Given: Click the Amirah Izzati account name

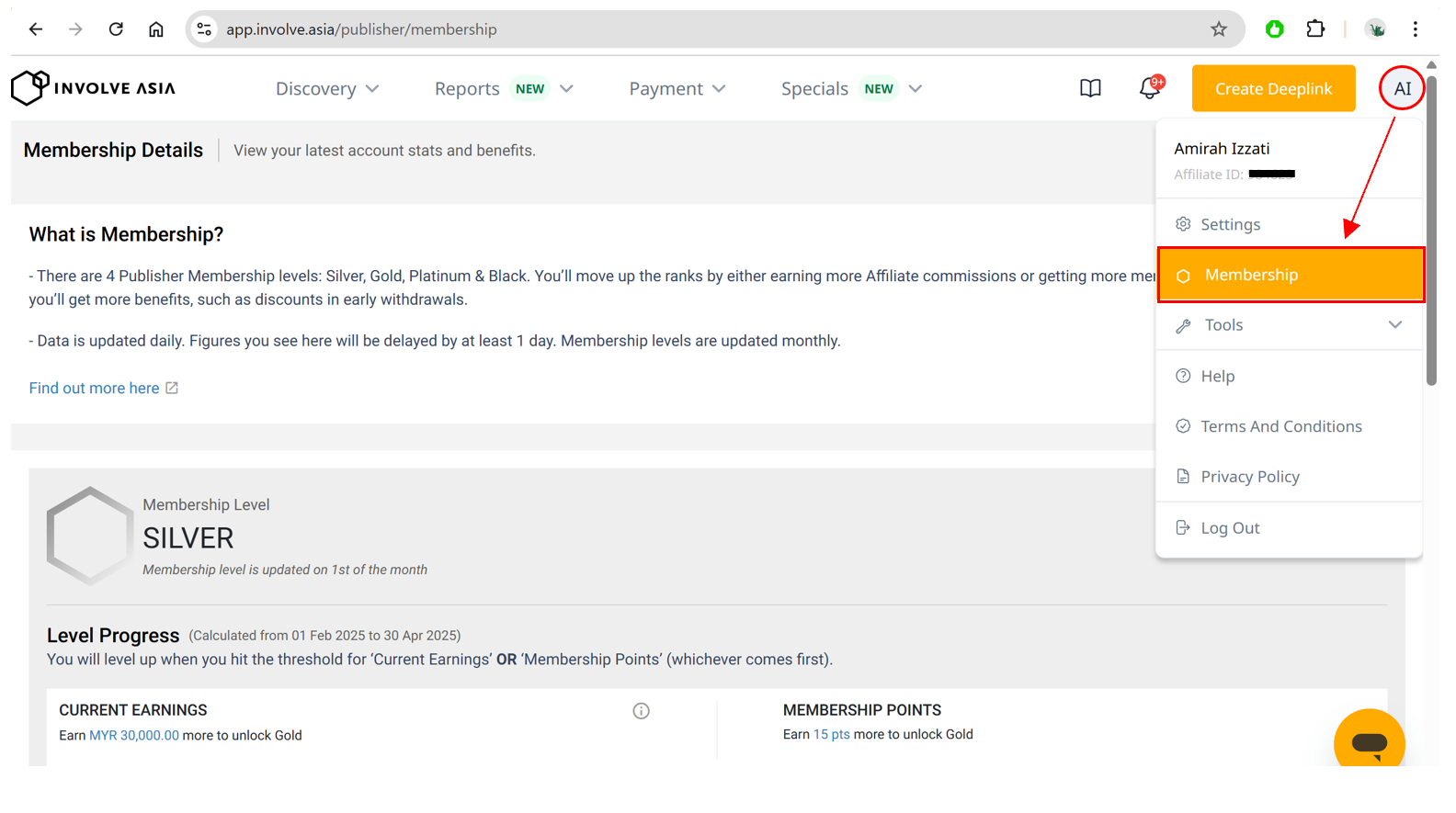Looking at the screenshot, I should 1222,148.
